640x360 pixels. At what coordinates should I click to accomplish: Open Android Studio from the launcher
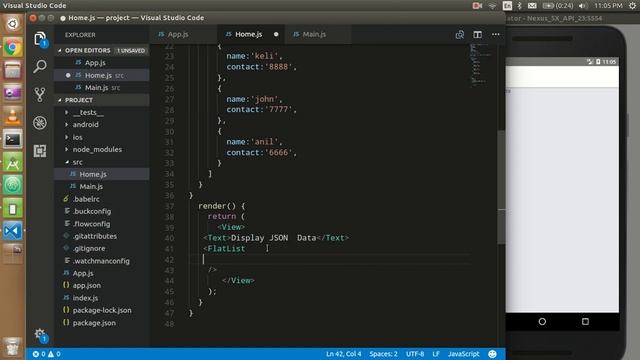pyautogui.click(x=13, y=163)
